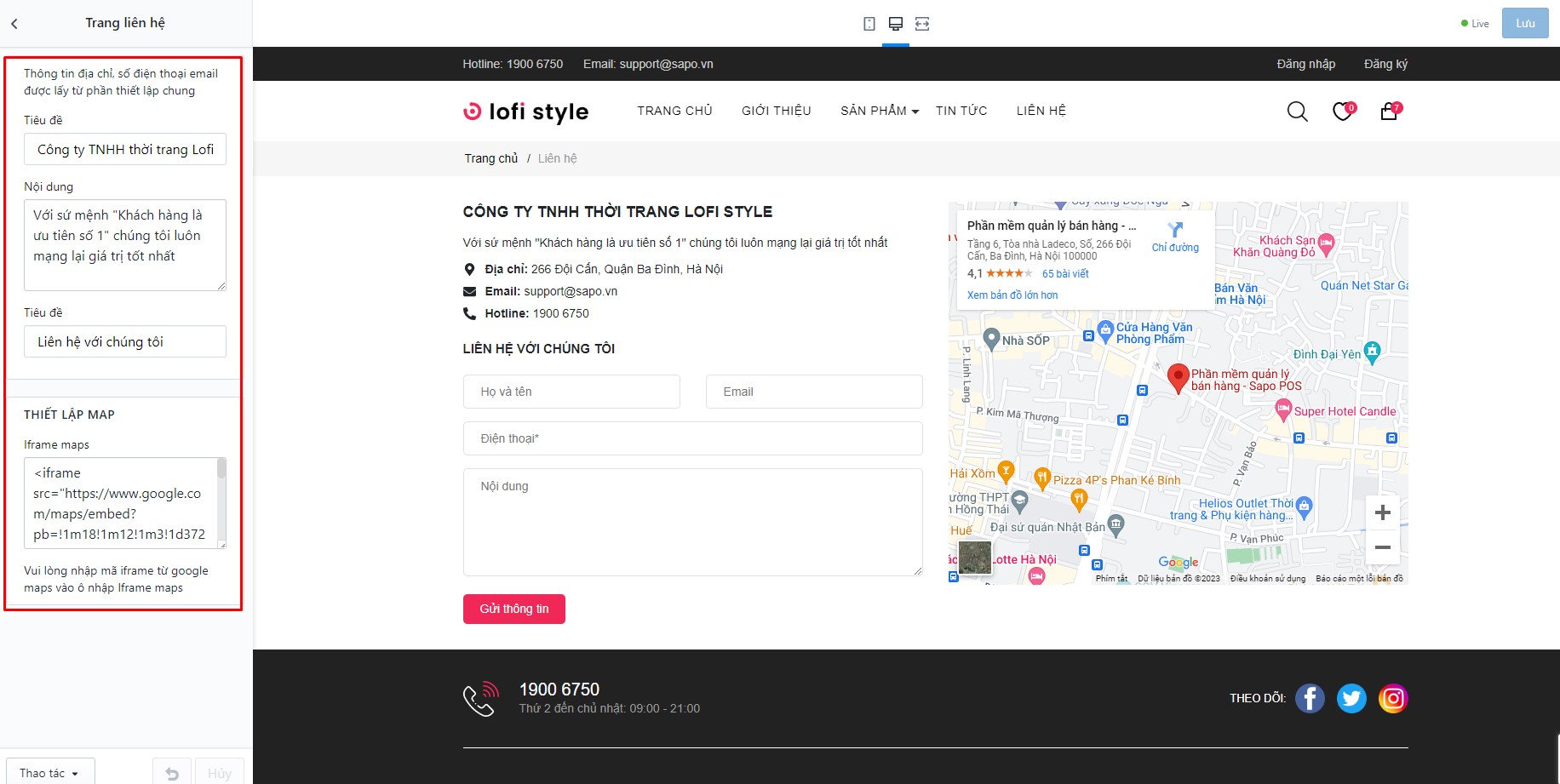Switch preview to mobile device icon
Viewport: 1560px width, 784px height.
pos(869,24)
